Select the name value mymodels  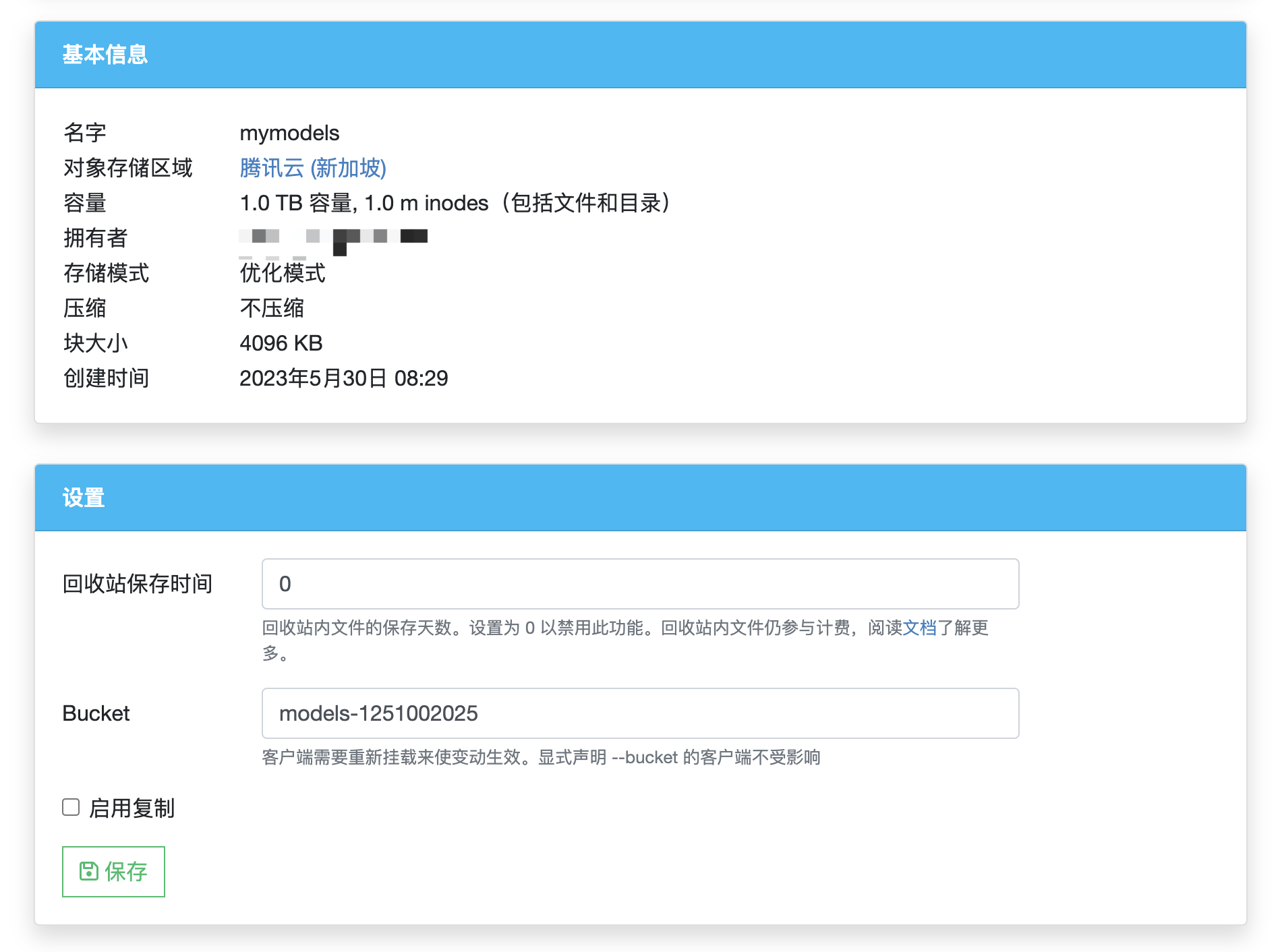click(289, 133)
